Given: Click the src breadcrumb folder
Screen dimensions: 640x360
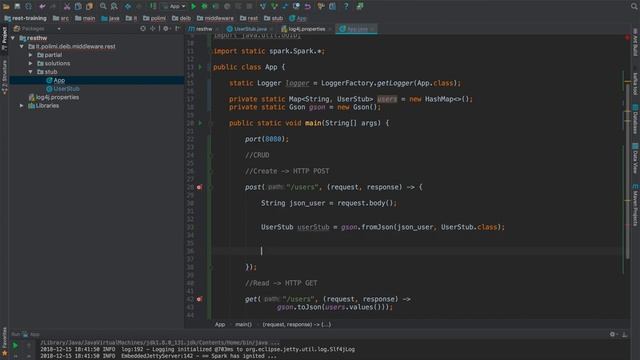Looking at the screenshot, I should pos(61,18).
